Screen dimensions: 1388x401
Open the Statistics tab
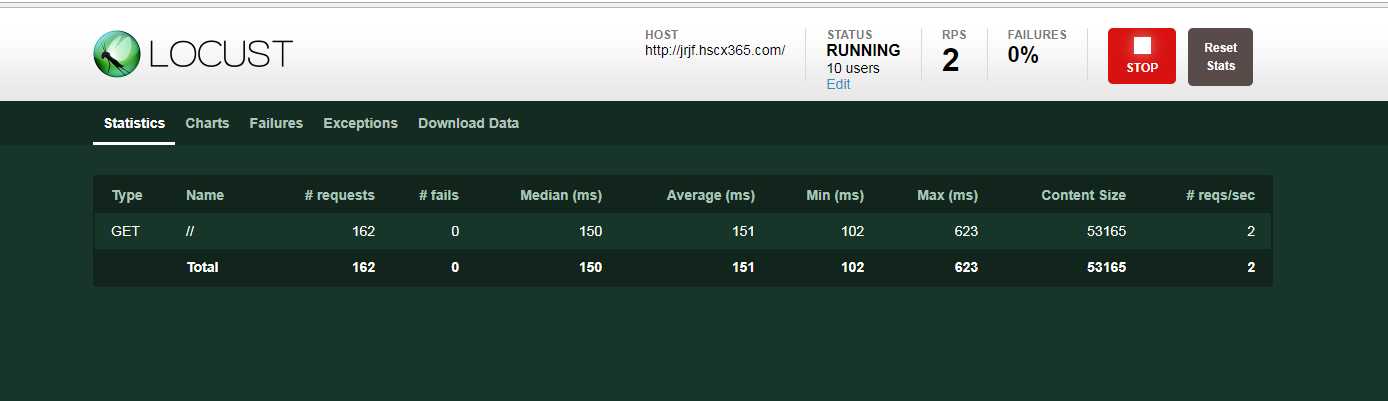[134, 123]
